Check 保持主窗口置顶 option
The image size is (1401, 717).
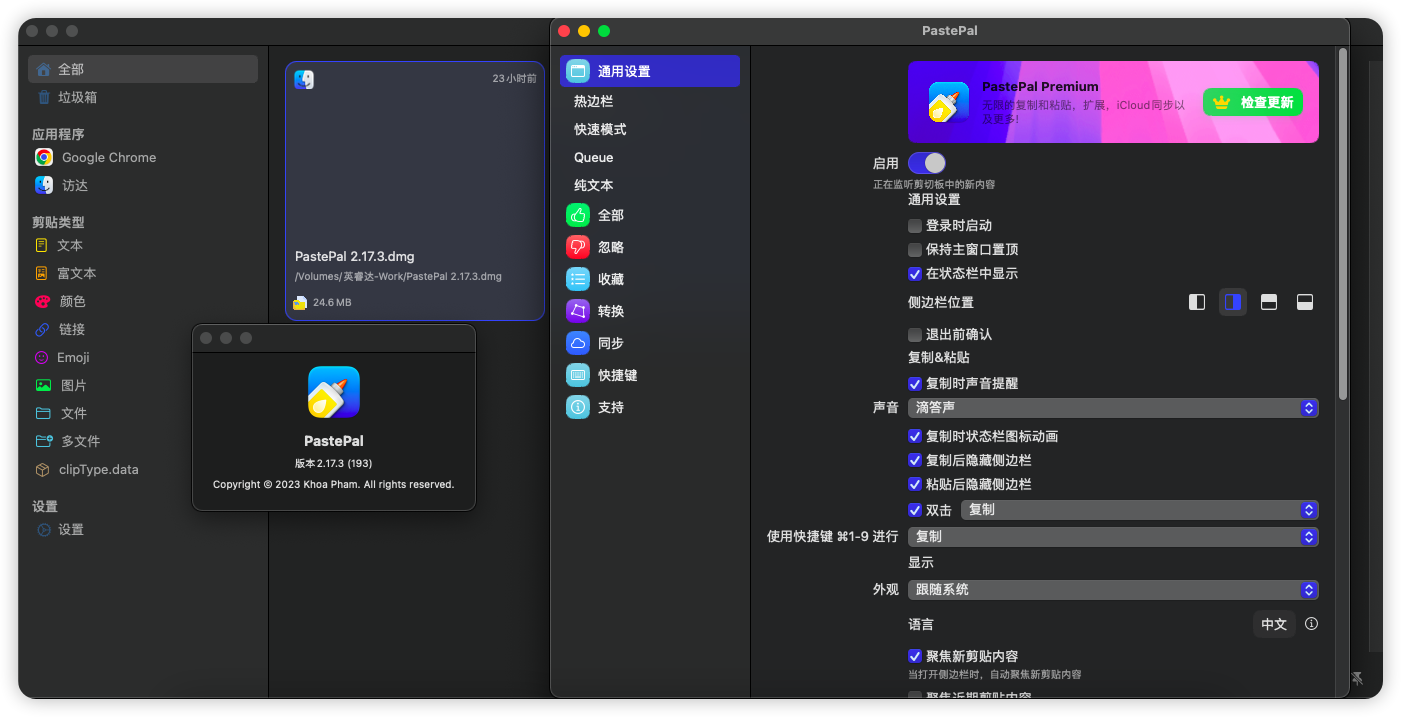click(x=915, y=250)
